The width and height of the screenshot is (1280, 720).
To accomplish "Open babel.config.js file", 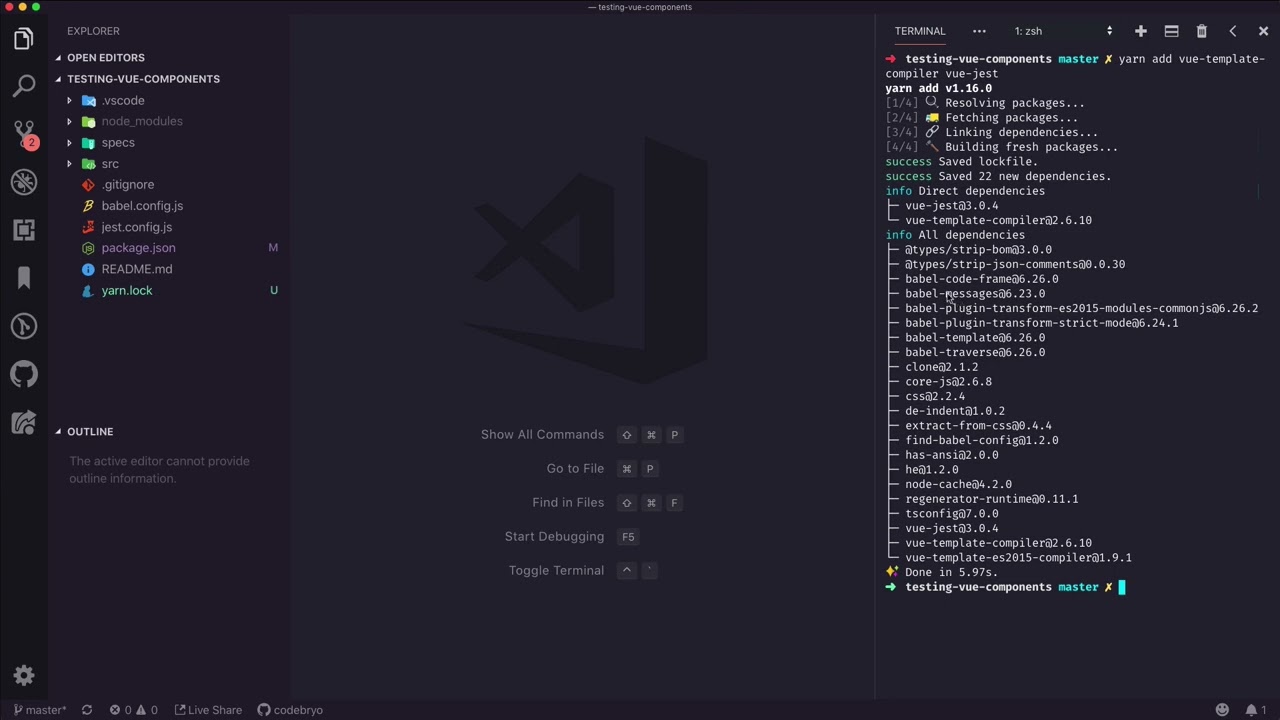I will (142, 206).
